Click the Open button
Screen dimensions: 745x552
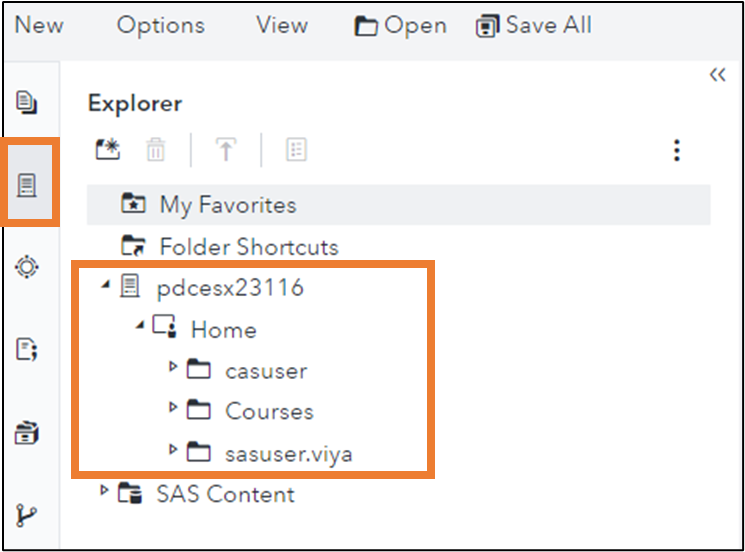tap(401, 26)
